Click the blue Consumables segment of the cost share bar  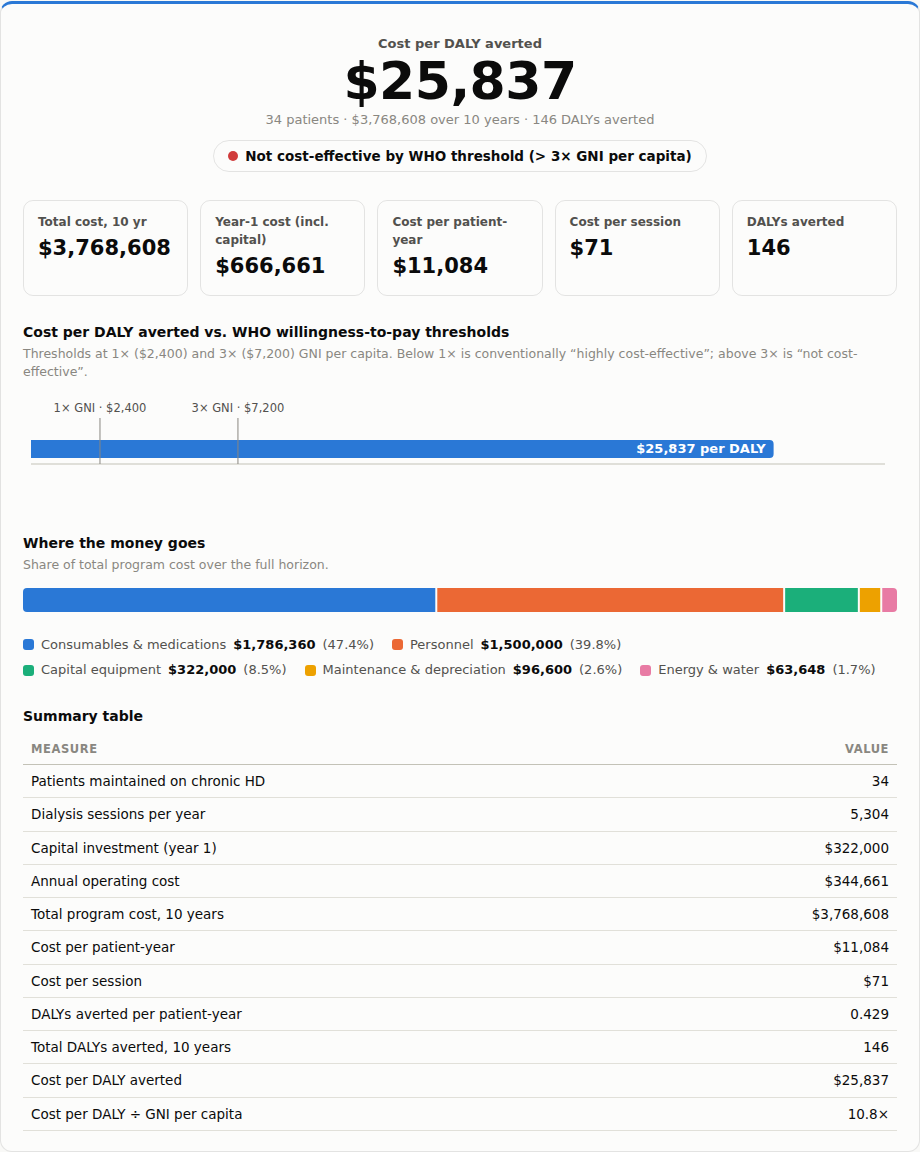coord(229,600)
